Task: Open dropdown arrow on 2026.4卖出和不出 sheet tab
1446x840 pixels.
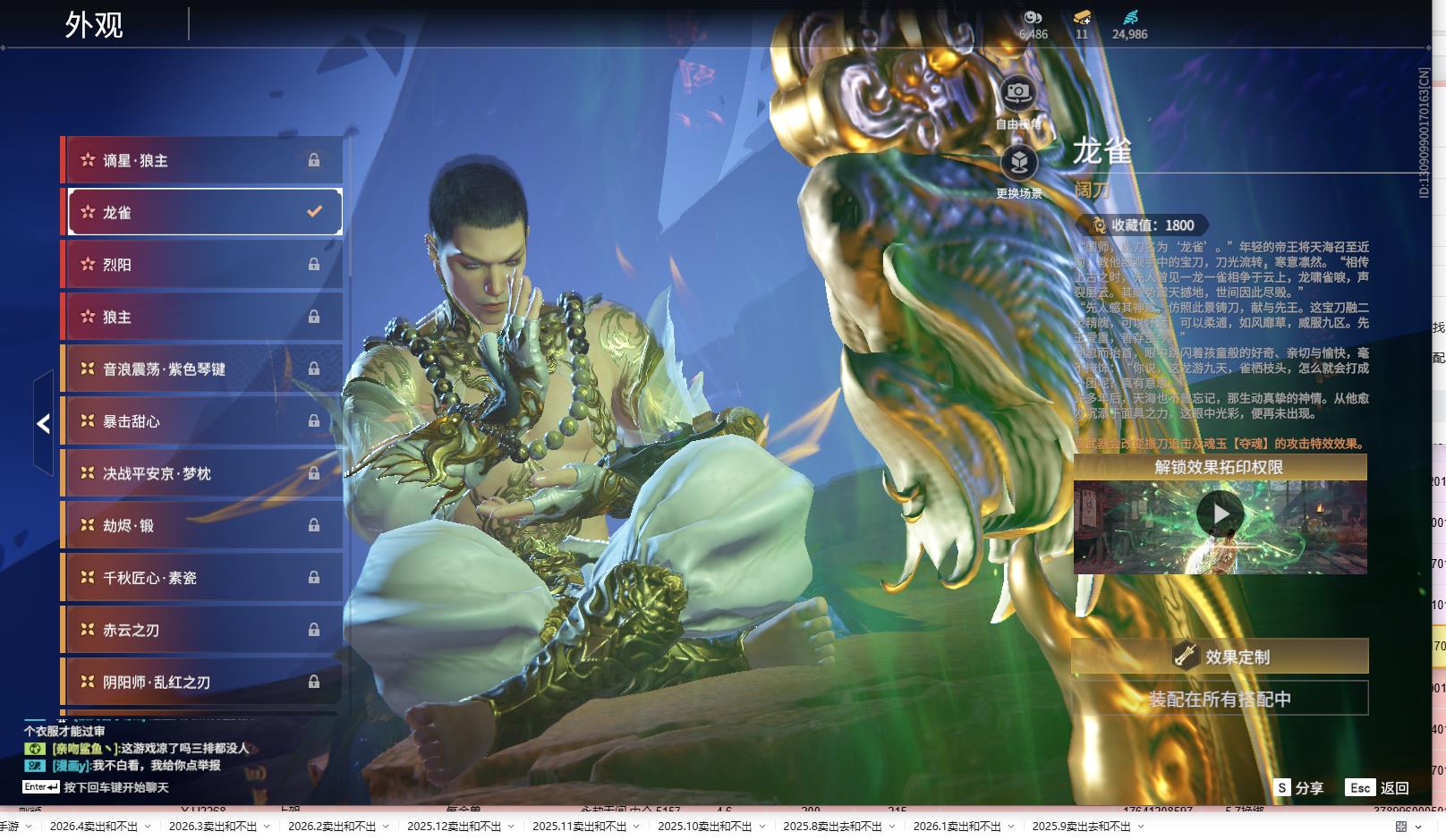Action: 148,827
